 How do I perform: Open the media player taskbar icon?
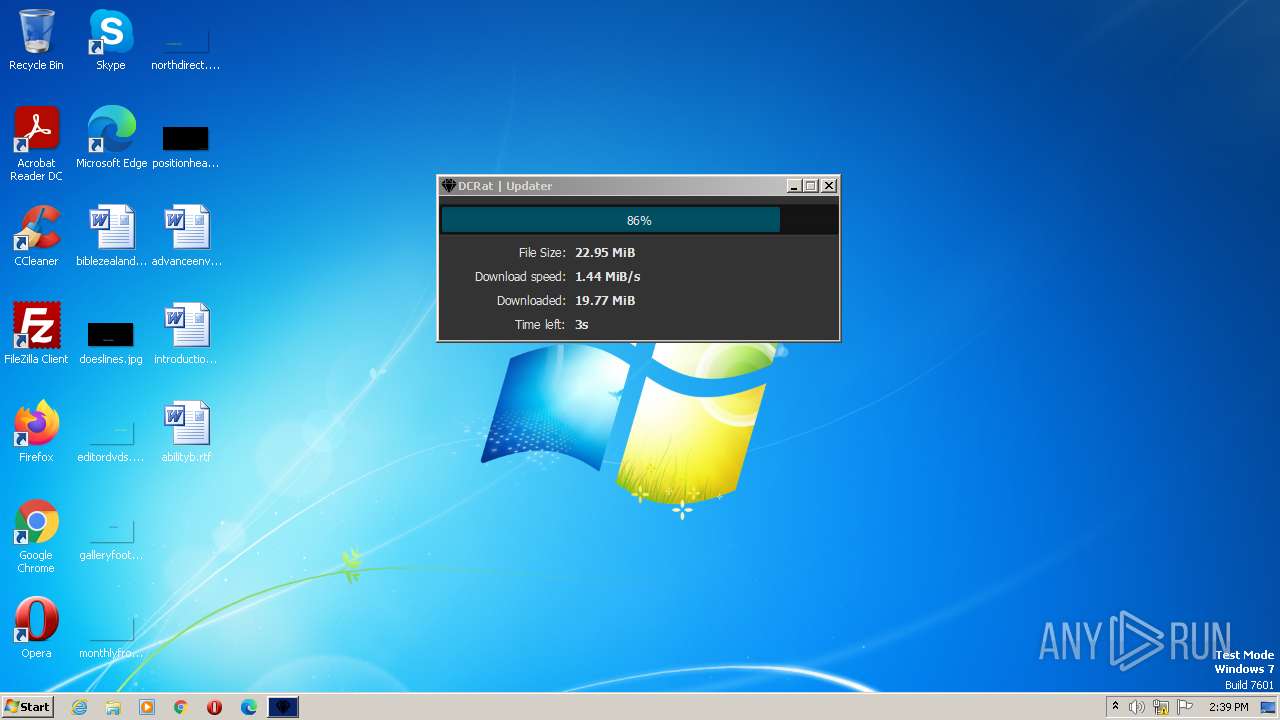click(x=147, y=707)
